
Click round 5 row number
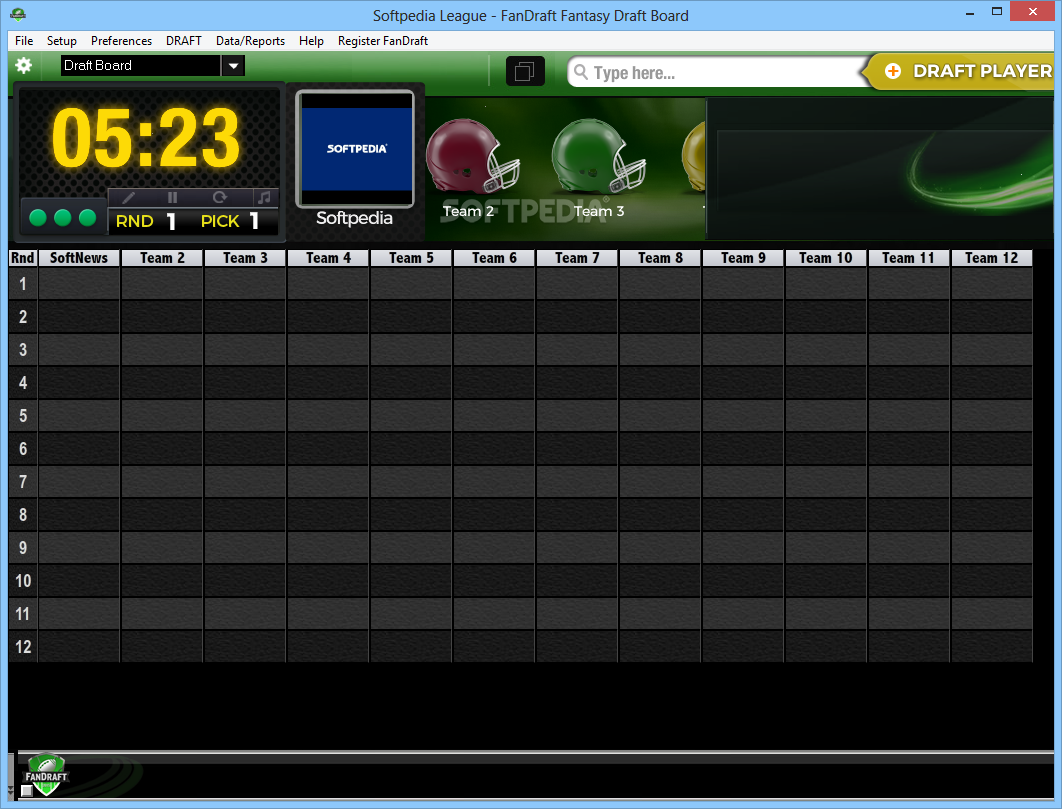pyautogui.click(x=23, y=415)
